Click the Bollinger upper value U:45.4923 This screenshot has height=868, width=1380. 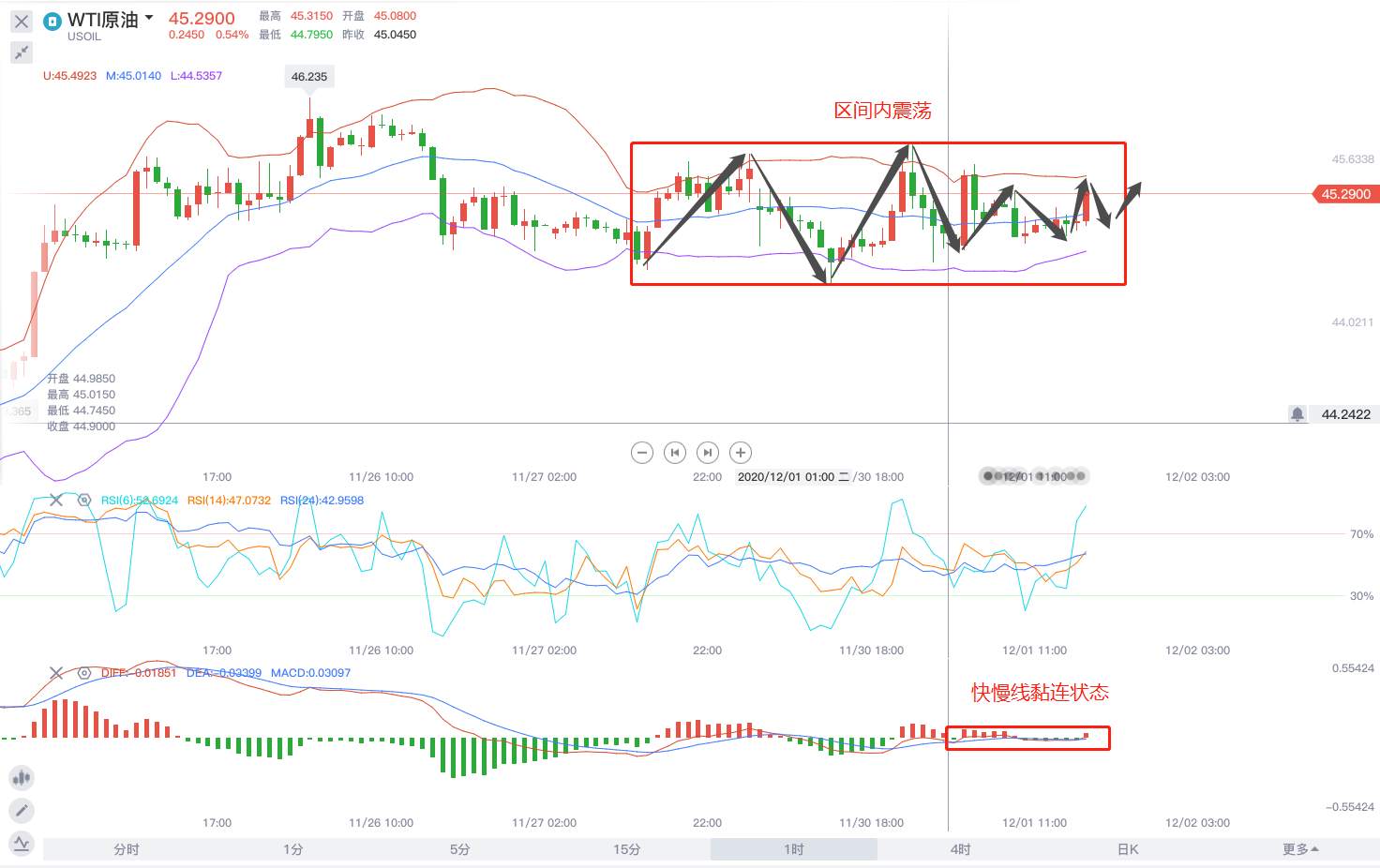(70, 76)
